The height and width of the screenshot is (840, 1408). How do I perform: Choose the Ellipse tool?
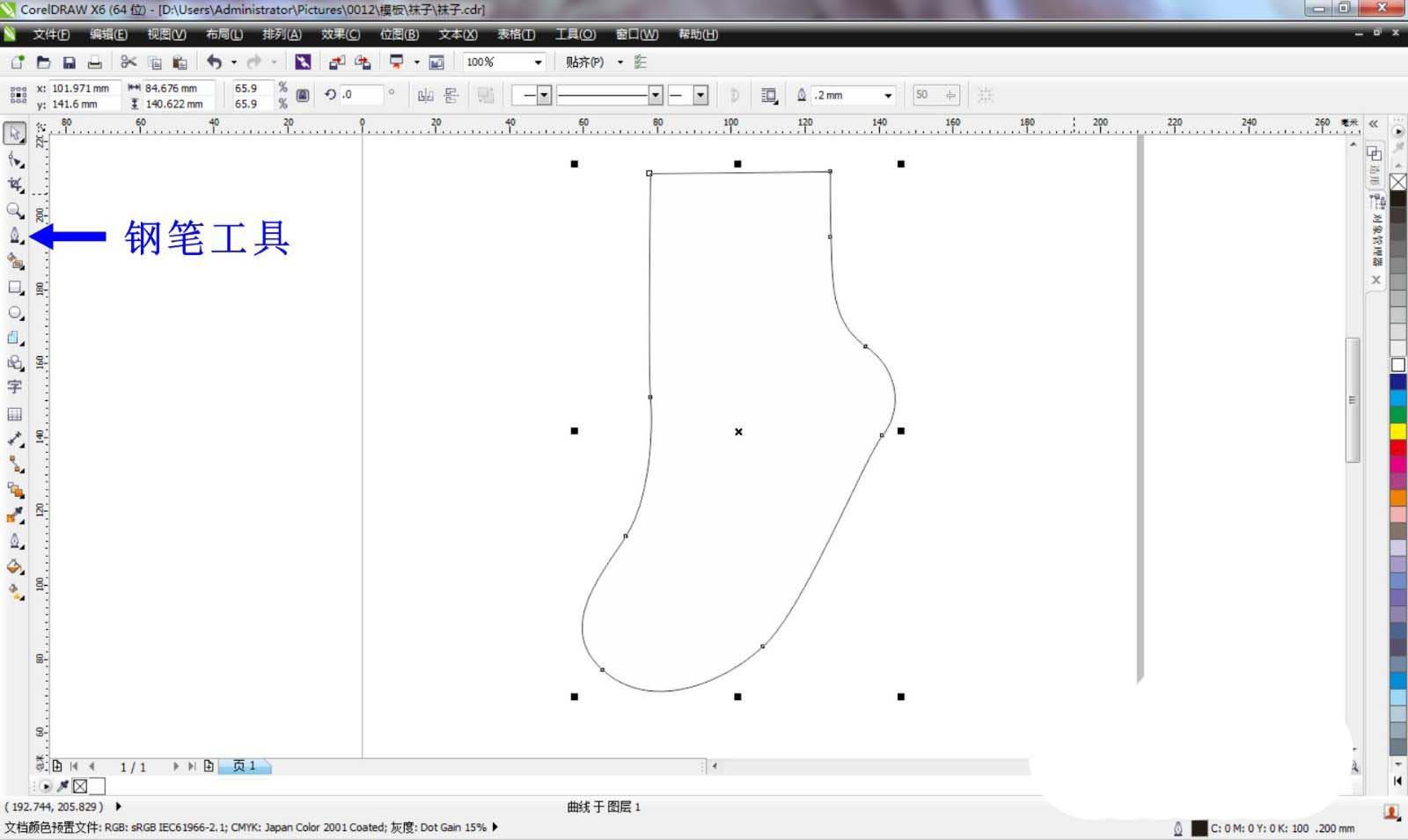[x=15, y=312]
